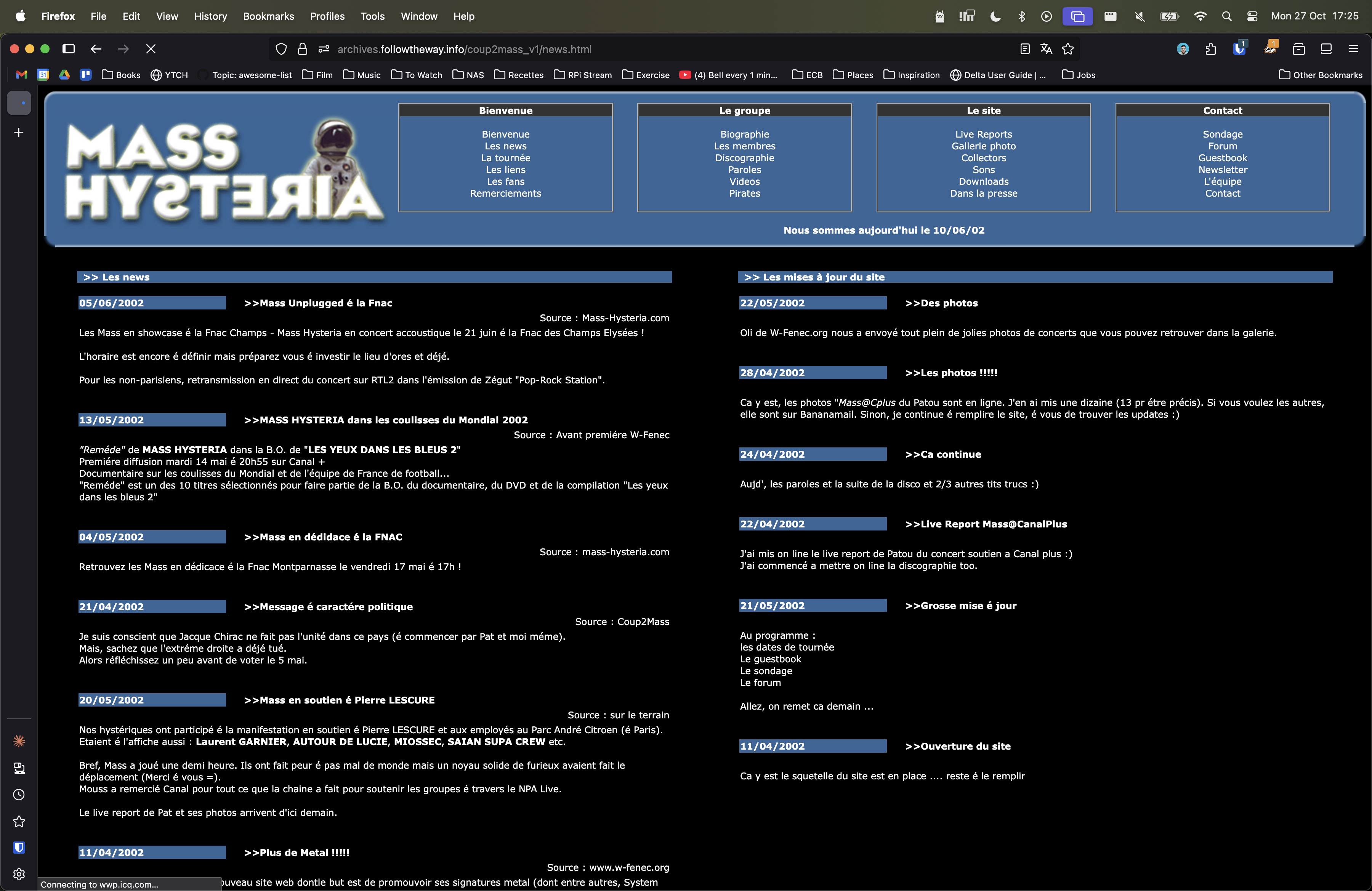Open the sidebar history clock icon
Image resolution: width=1372 pixels, height=891 pixels.
pyautogui.click(x=19, y=795)
